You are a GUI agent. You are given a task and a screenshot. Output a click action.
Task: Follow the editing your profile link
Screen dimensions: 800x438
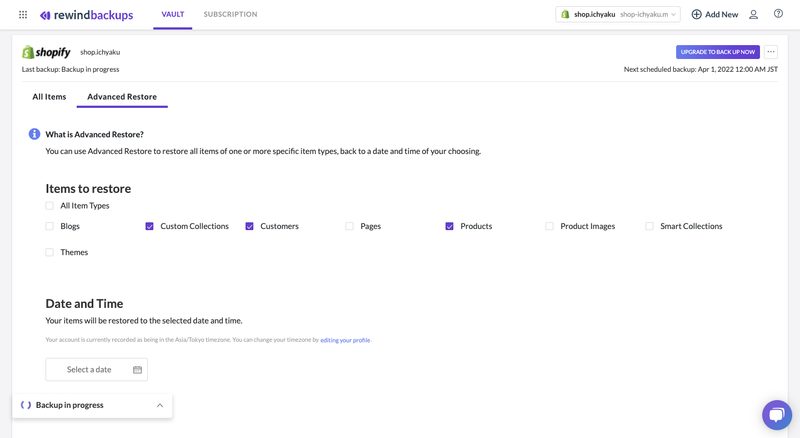[345, 340]
